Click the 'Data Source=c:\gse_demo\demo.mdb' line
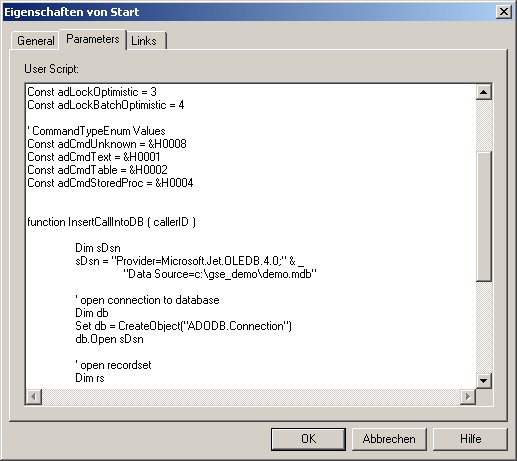This screenshot has height=461, width=517. pos(220,274)
